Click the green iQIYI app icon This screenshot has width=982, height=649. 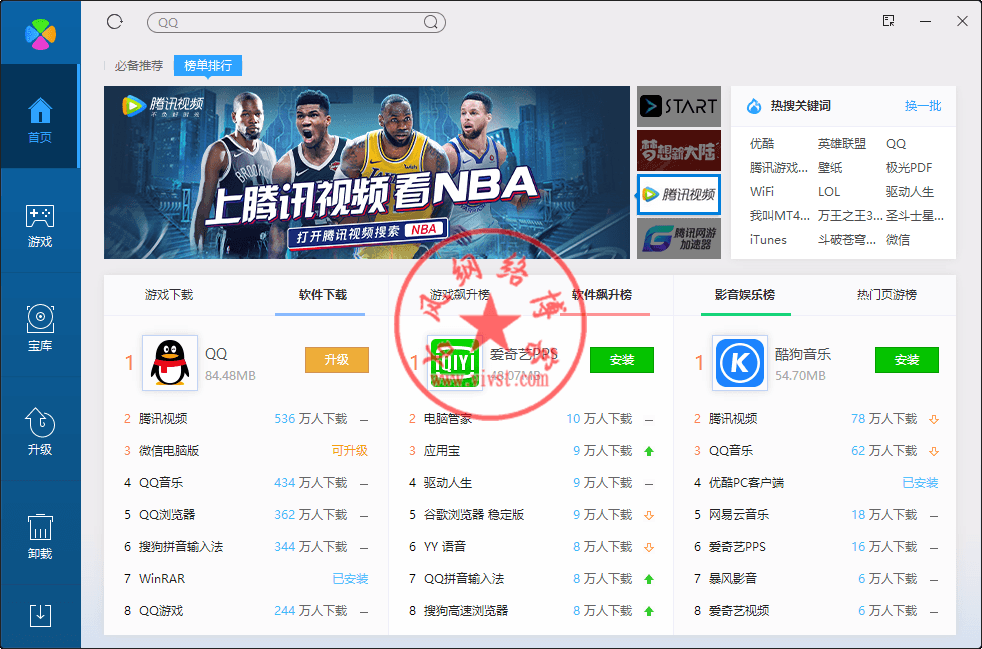click(x=455, y=363)
